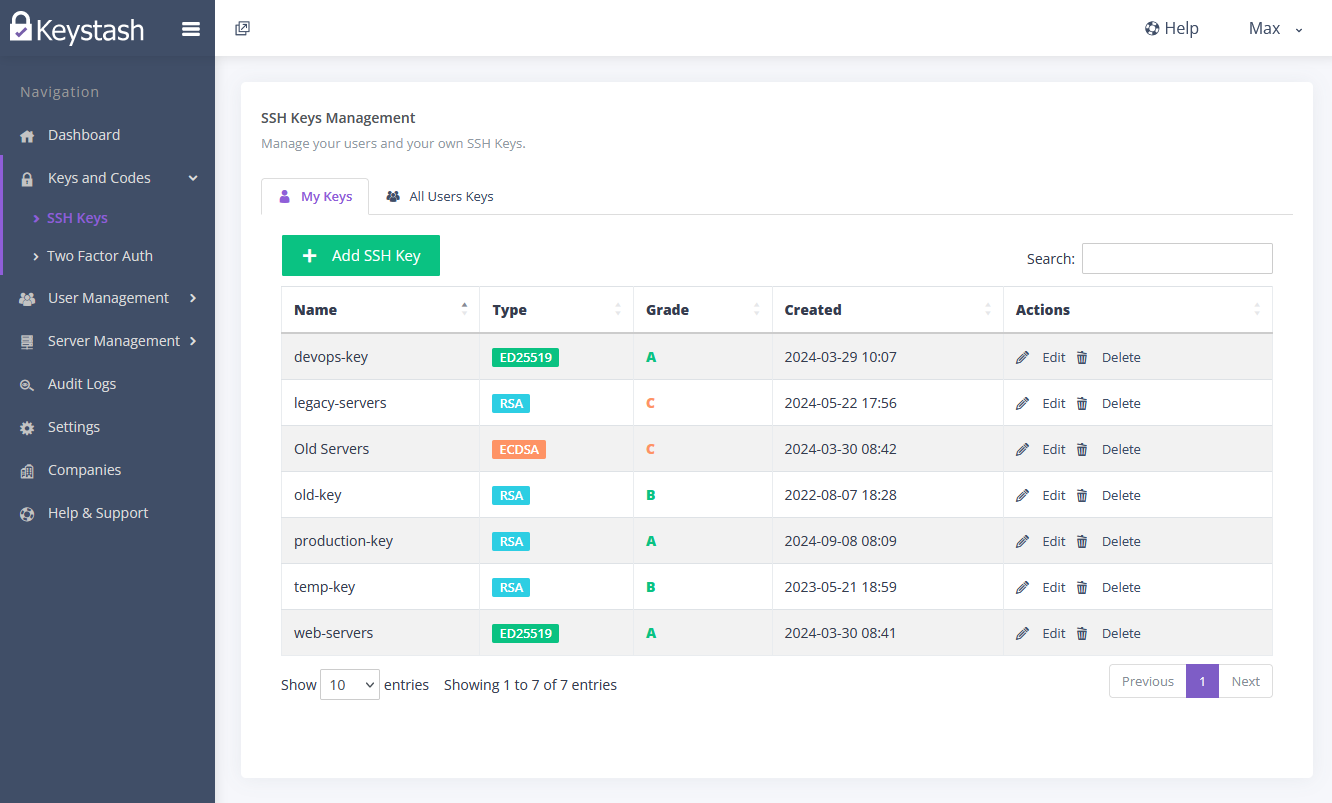Viewport: 1332px width, 803px height.
Task: Click the Add SSH Key button
Action: [x=361, y=255]
